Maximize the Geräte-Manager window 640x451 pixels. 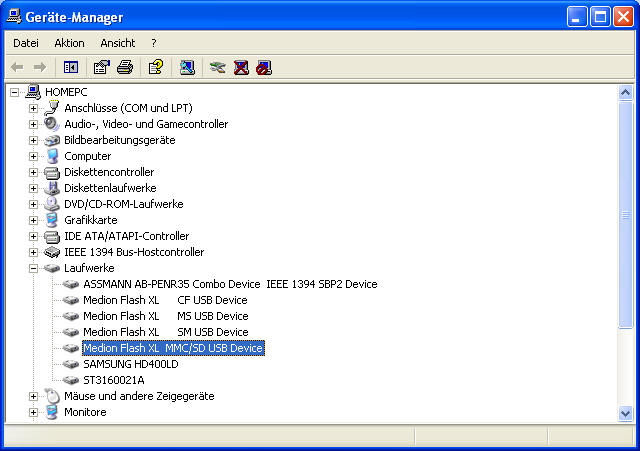point(600,17)
